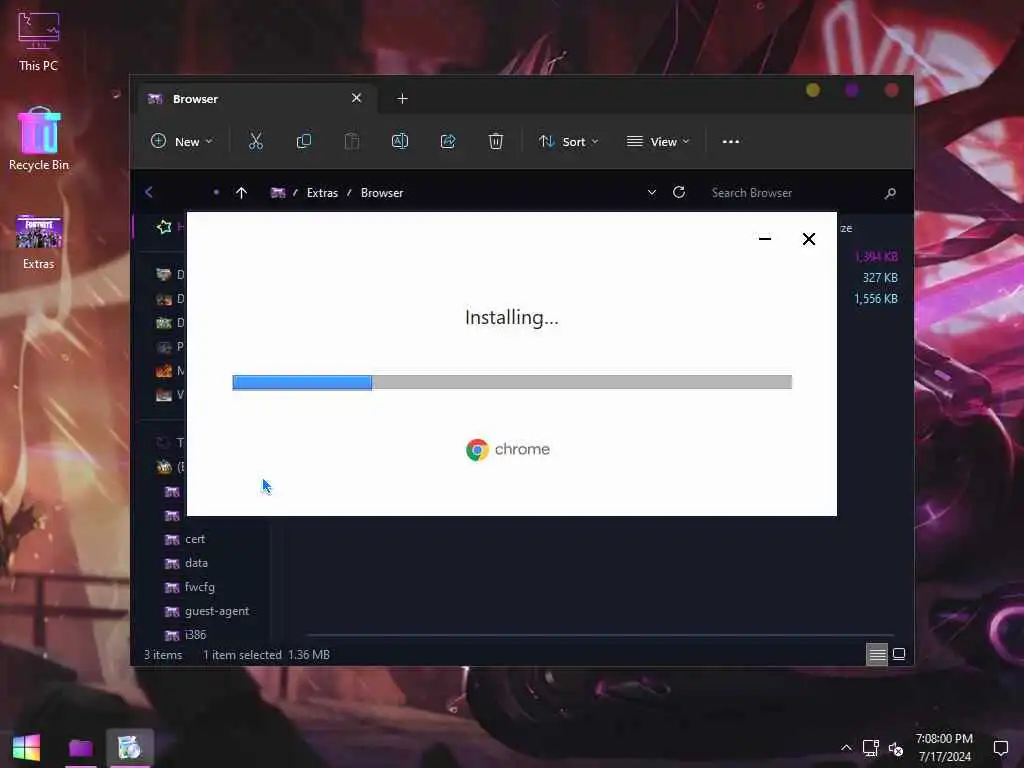Click the yellow minimize dot of Explorer
The height and width of the screenshot is (768, 1024).
tap(812, 90)
